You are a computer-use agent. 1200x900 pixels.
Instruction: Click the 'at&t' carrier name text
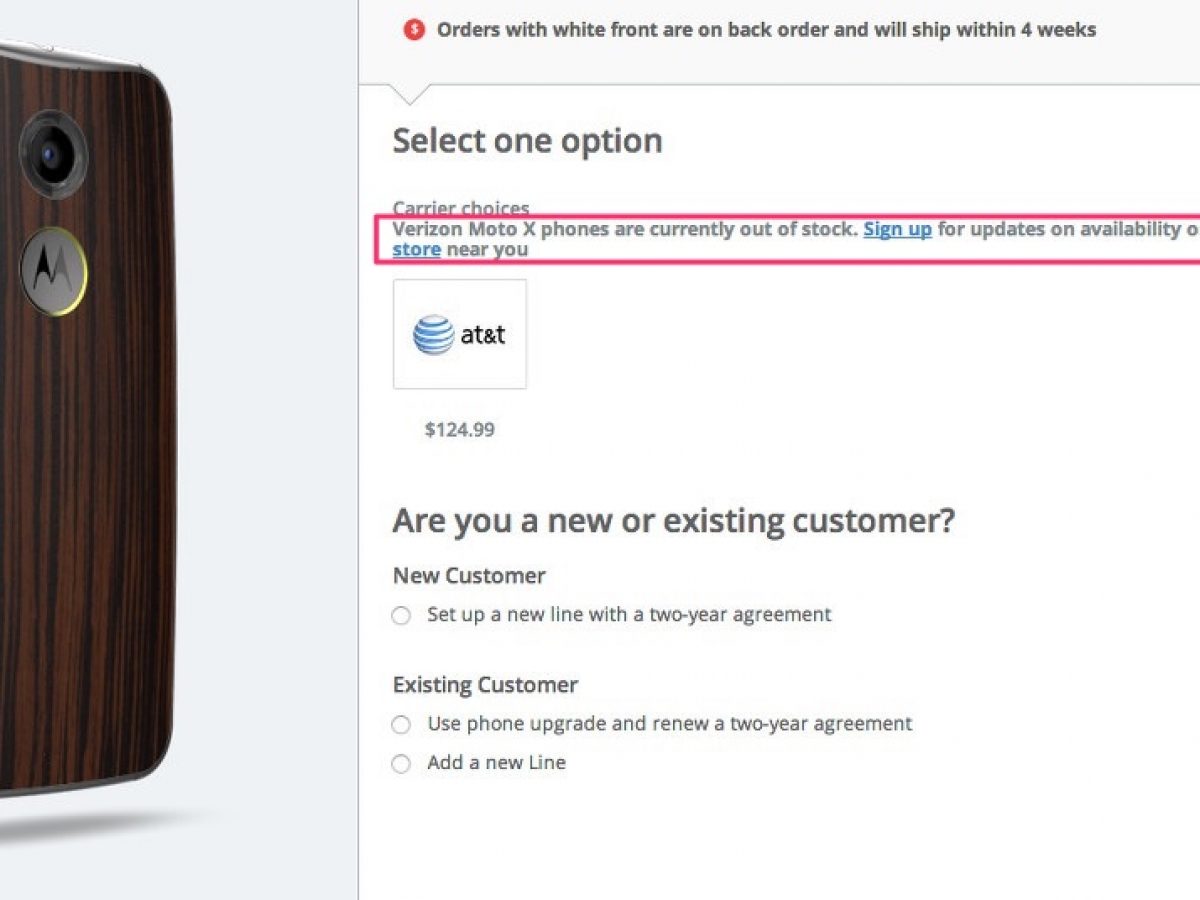(483, 335)
